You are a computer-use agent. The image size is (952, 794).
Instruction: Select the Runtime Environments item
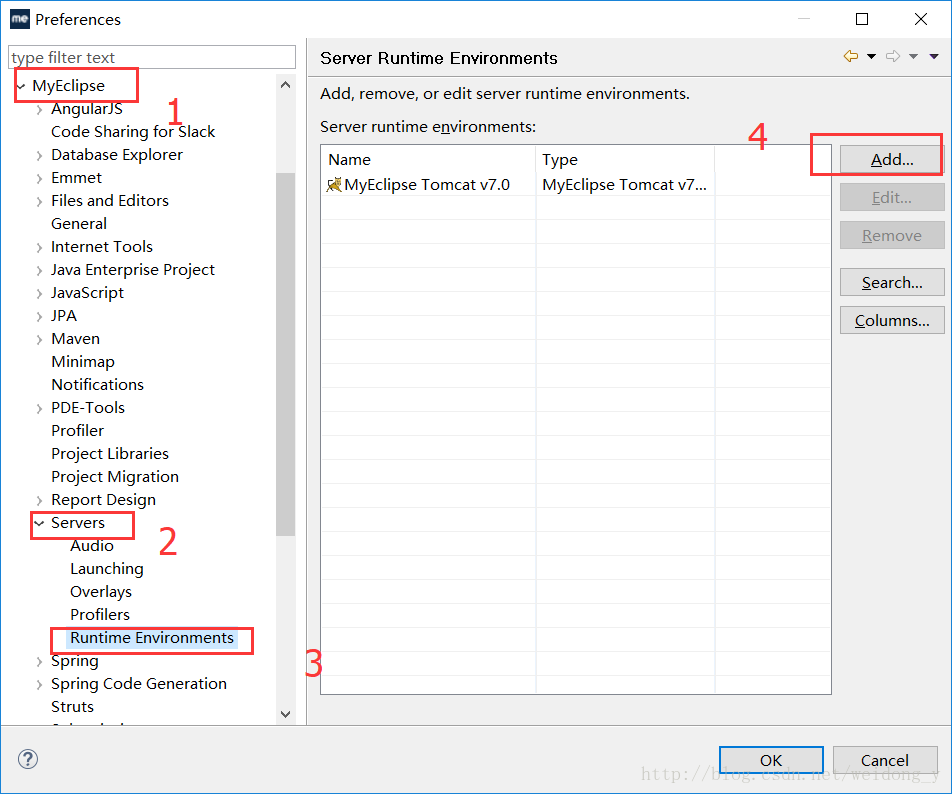tap(152, 638)
